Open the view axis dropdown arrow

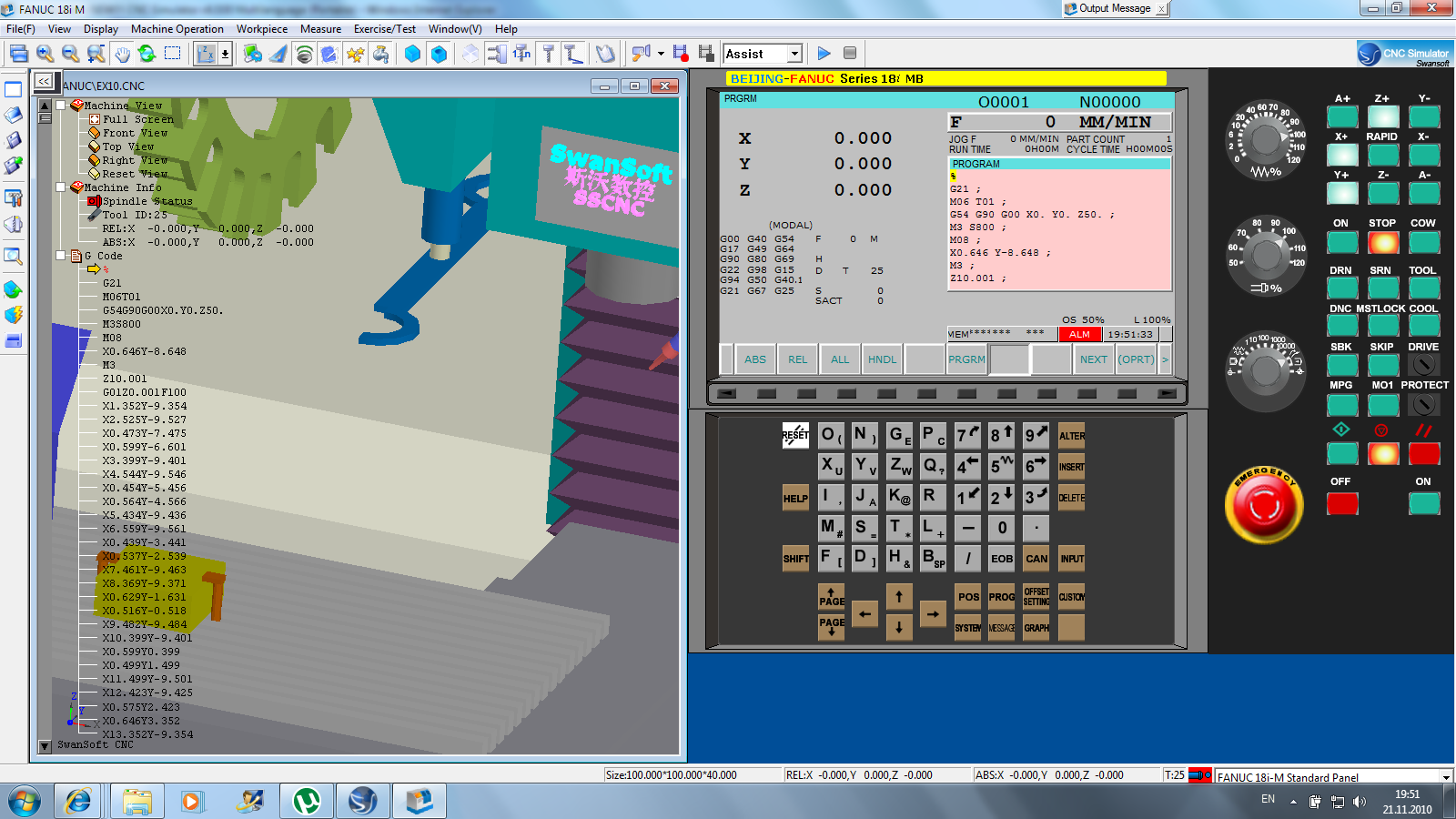point(225,55)
